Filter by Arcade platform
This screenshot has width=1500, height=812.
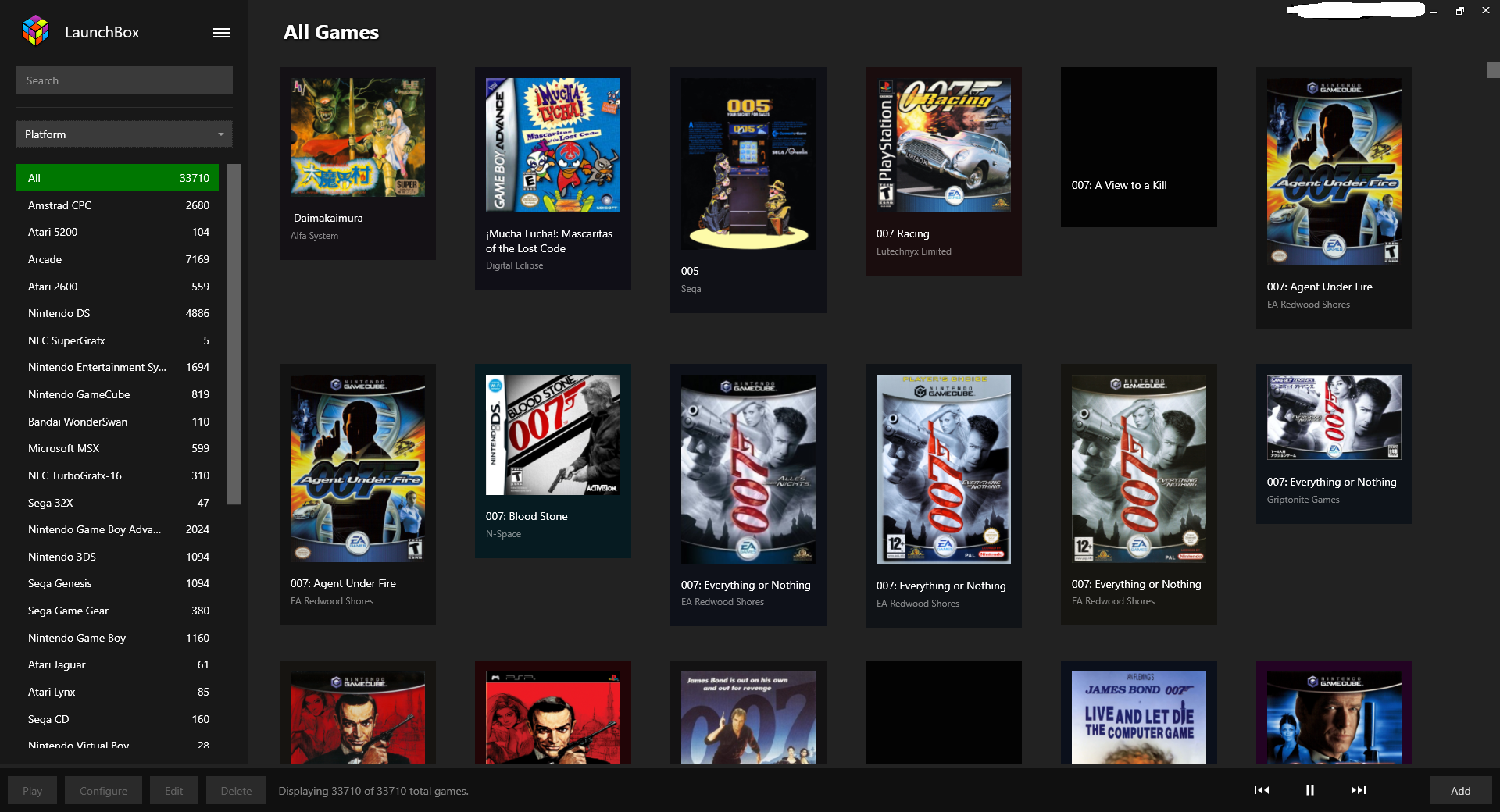[x=117, y=259]
